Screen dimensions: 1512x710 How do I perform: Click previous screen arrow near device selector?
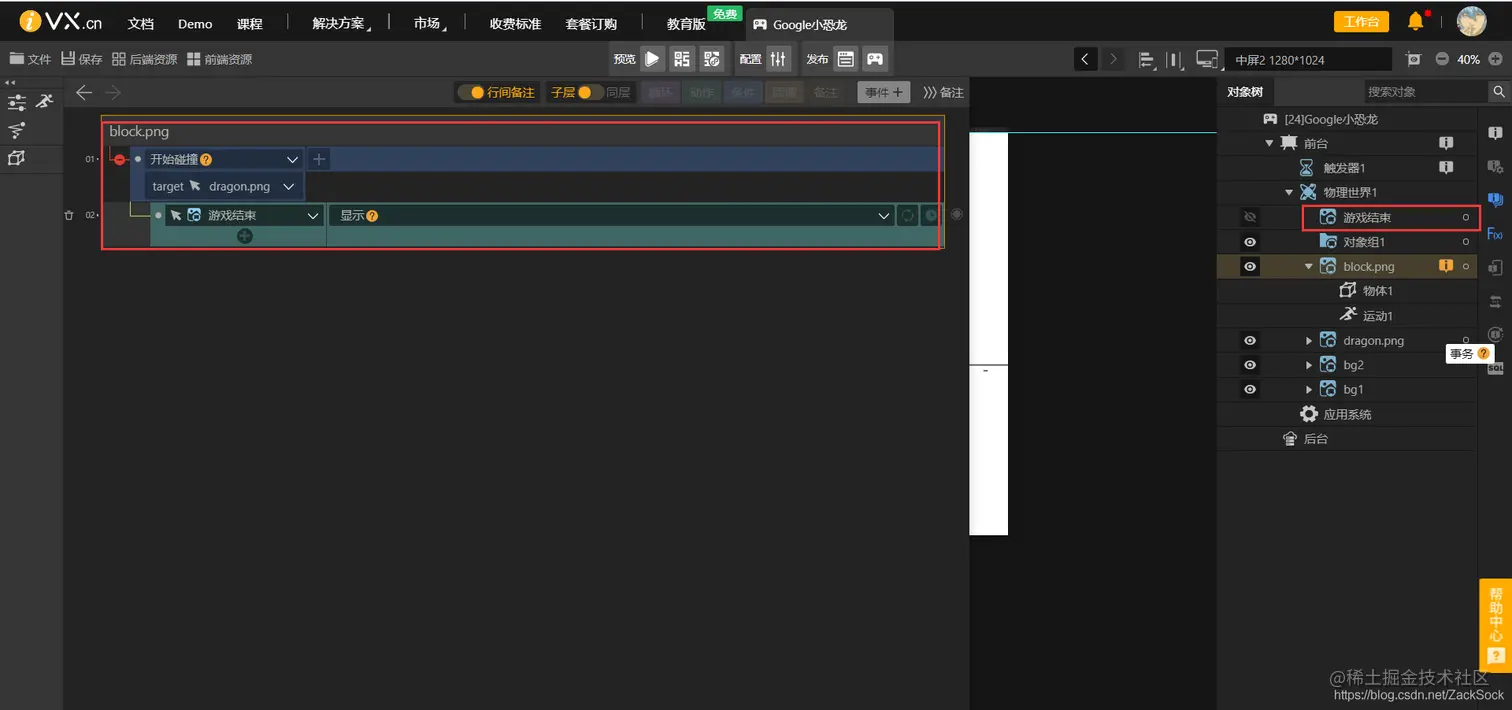1086,59
